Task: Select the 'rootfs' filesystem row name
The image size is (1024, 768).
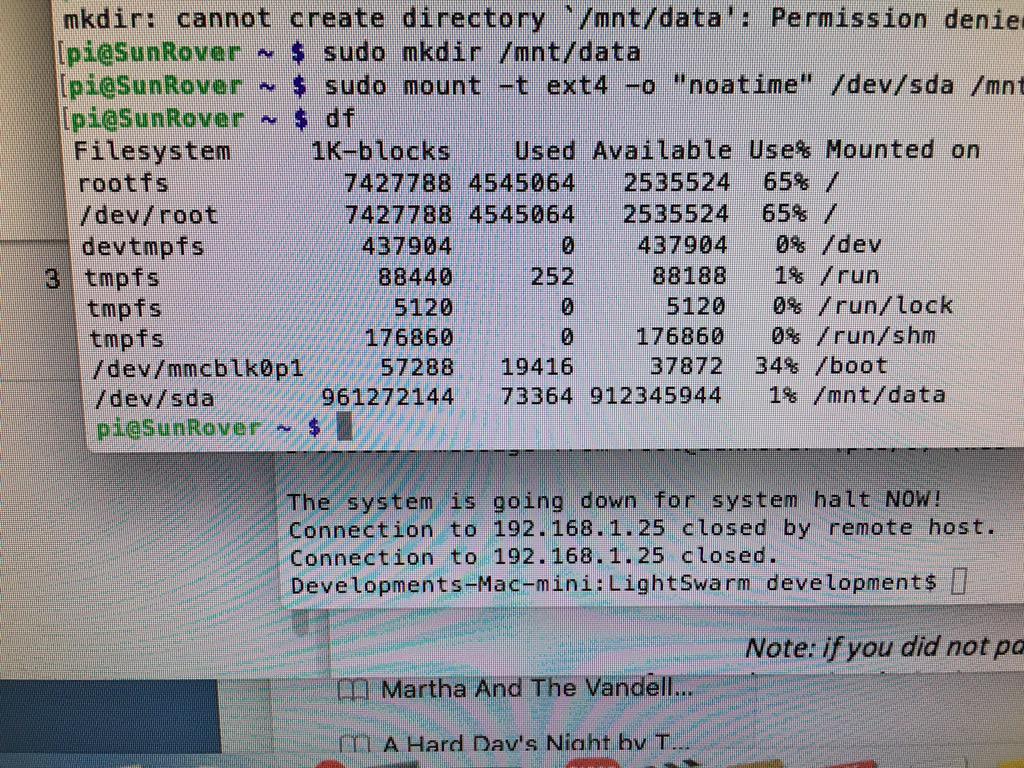Action: point(123,183)
